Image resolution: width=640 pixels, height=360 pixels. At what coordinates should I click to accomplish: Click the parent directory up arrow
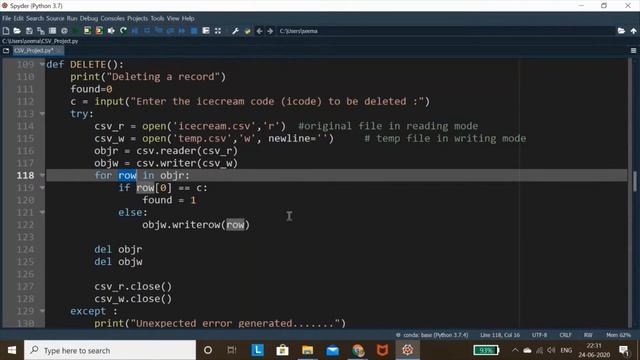point(633,31)
